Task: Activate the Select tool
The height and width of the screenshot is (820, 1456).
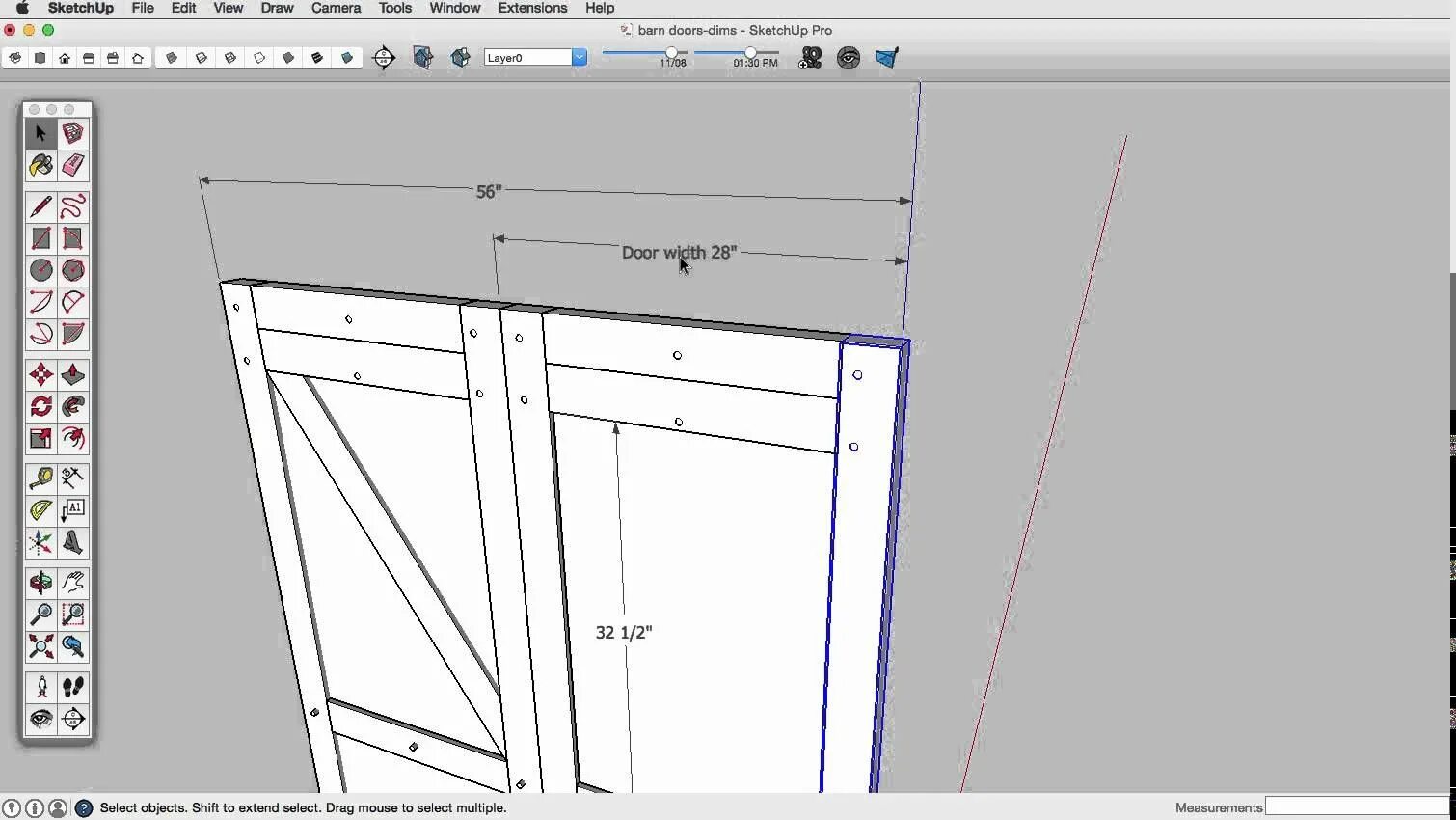Action: (40, 133)
